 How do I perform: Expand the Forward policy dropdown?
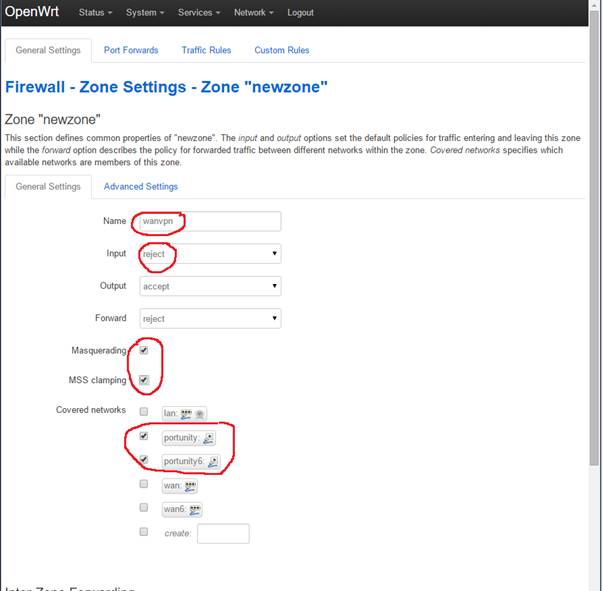tap(209, 319)
